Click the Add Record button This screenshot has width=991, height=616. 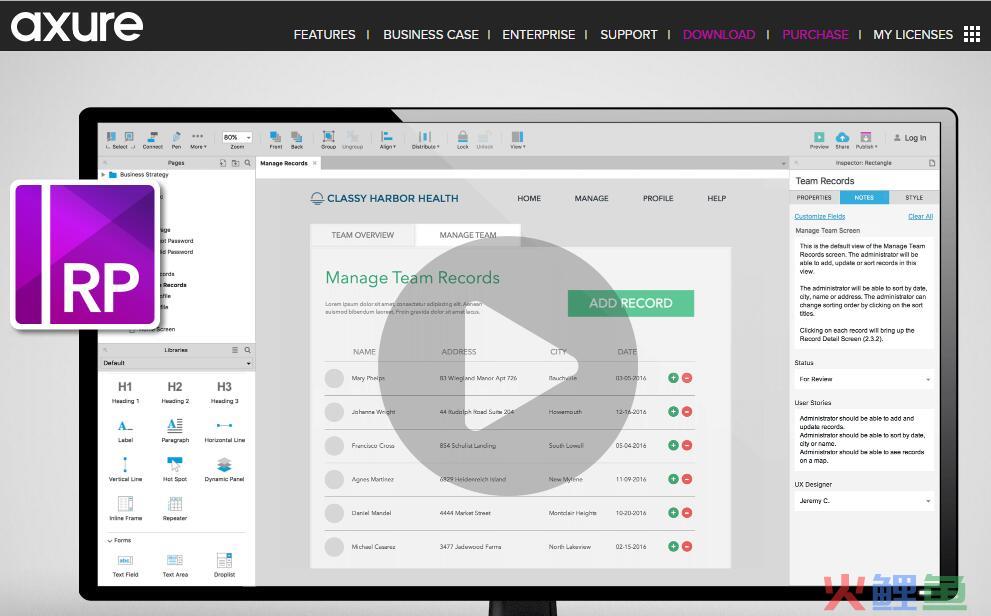pos(631,303)
